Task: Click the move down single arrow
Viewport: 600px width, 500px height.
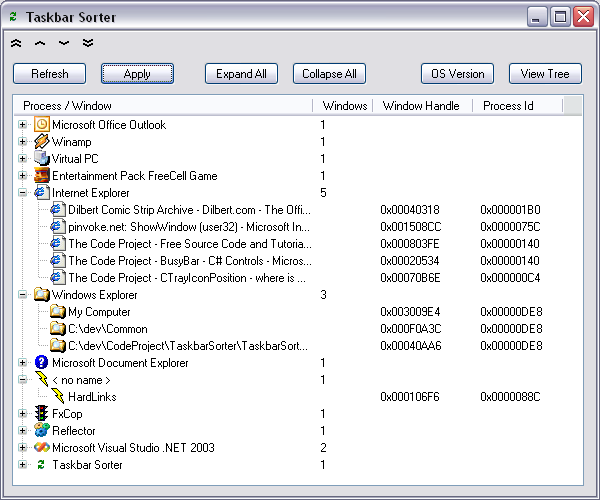Action: point(64,43)
